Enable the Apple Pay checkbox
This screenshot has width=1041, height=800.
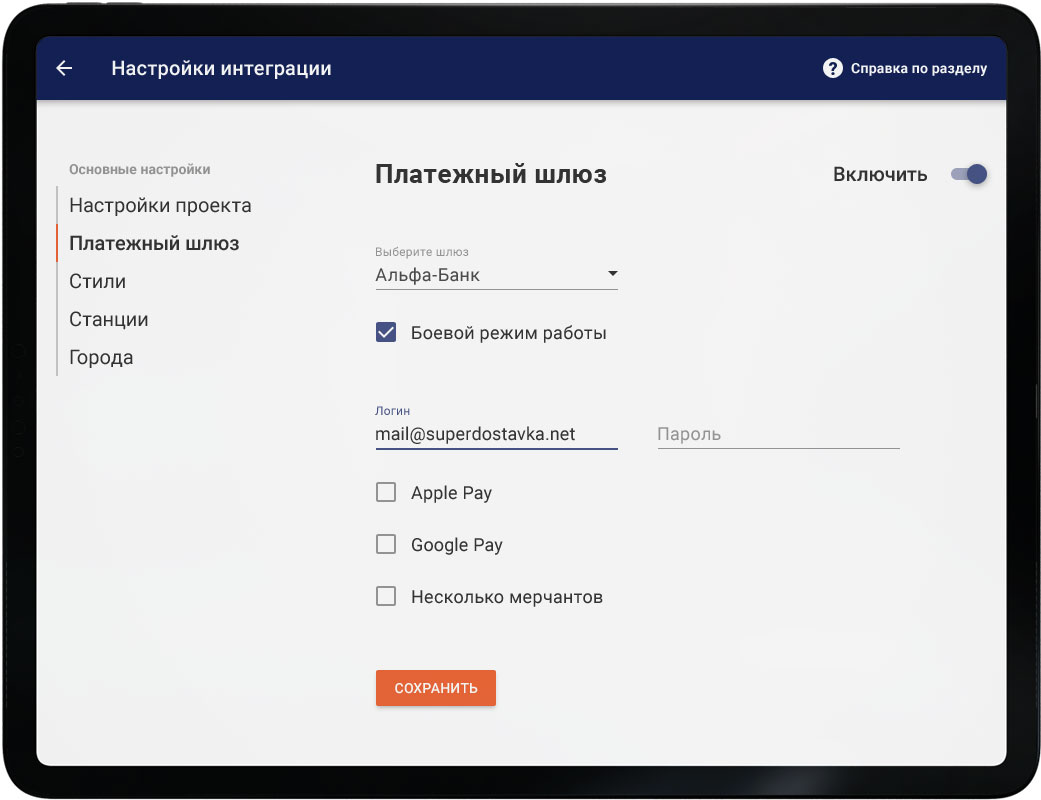[x=386, y=492]
